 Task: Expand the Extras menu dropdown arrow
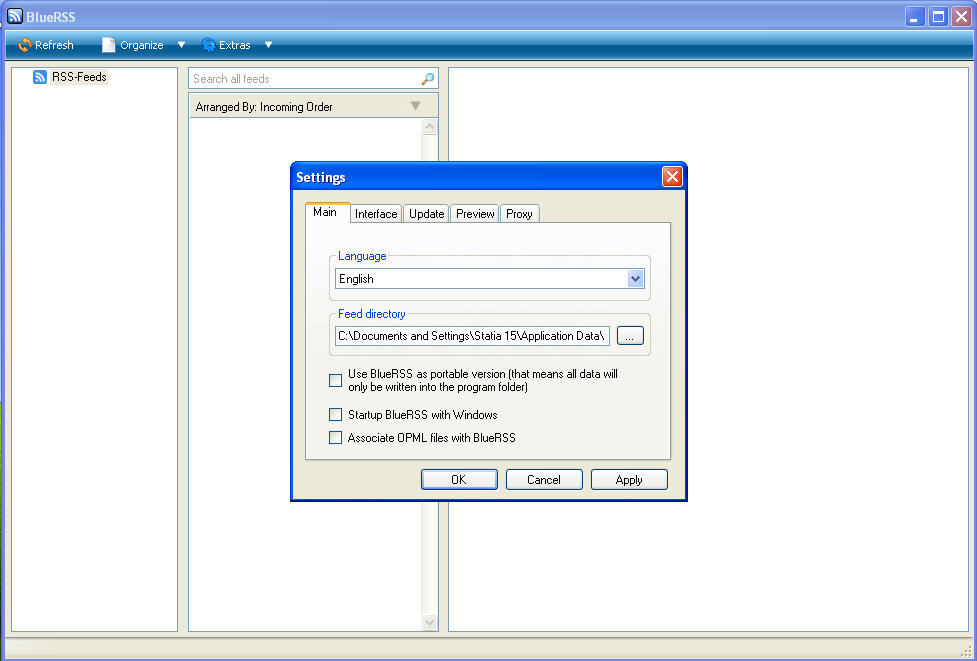click(267, 45)
